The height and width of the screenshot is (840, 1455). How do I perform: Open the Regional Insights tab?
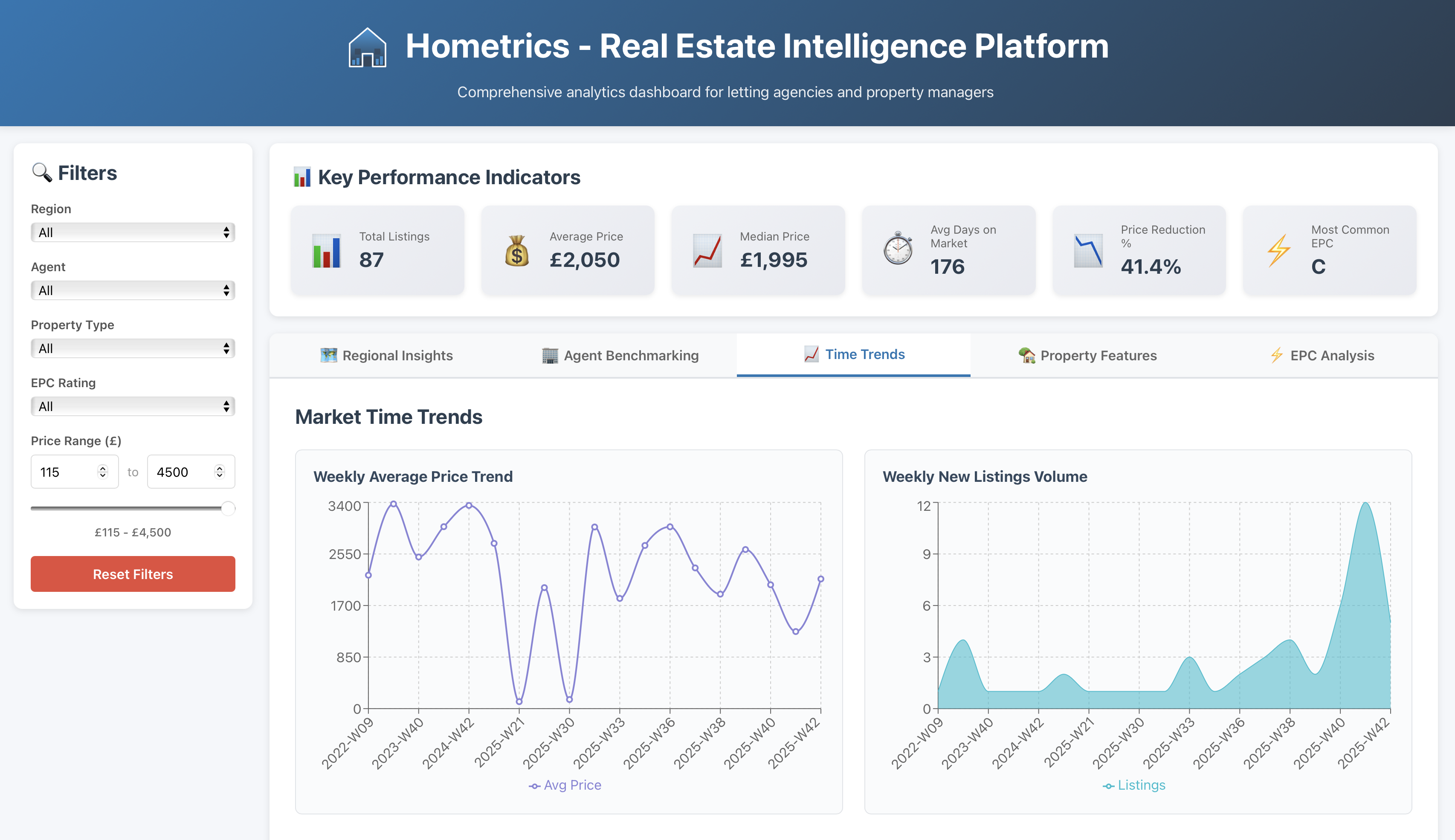(x=386, y=355)
